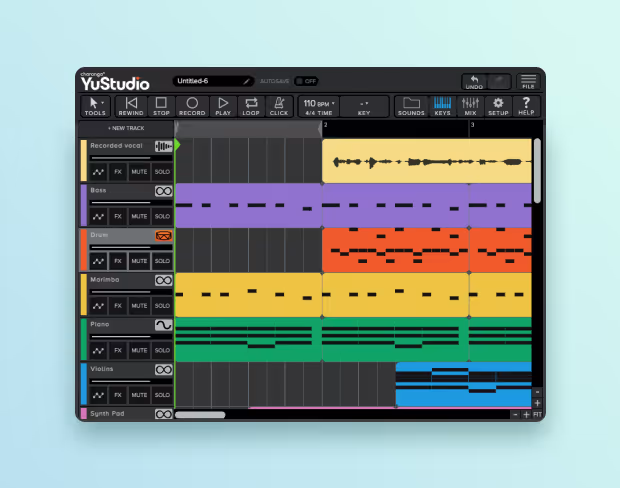
Task: Solo the Drum track
Action: tap(162, 261)
